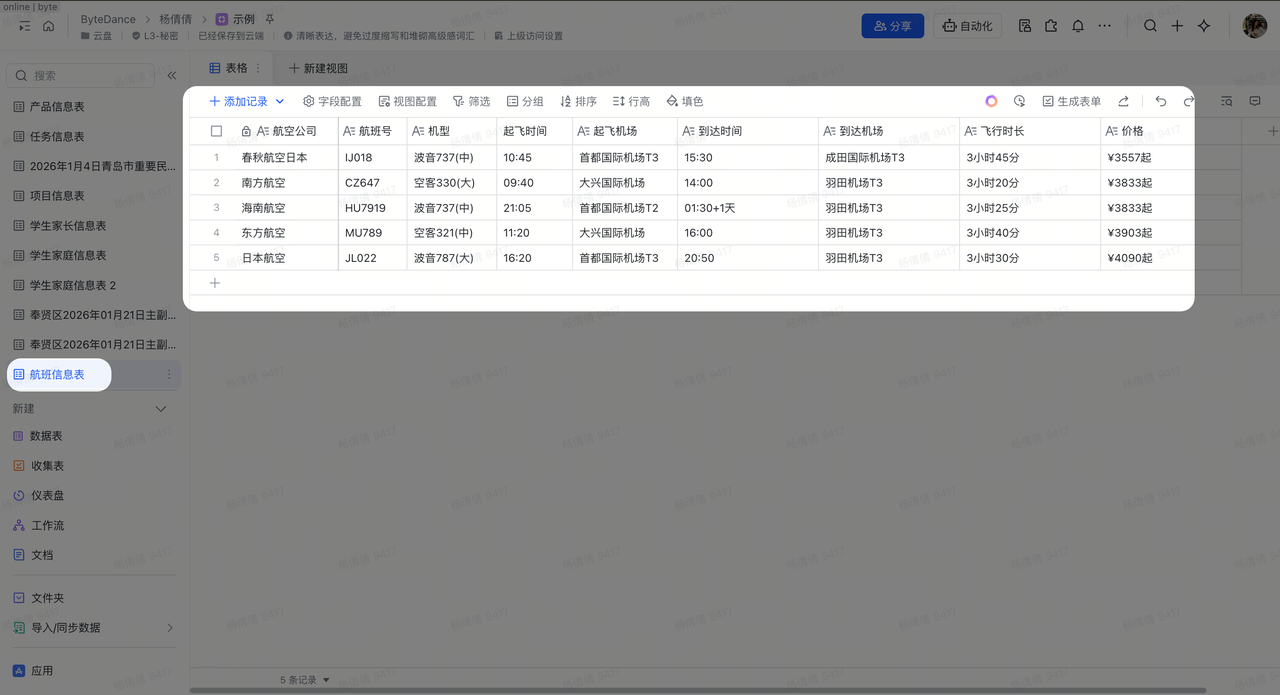Click the blue 分享 share button
The image size is (1280, 695).
coord(892,26)
